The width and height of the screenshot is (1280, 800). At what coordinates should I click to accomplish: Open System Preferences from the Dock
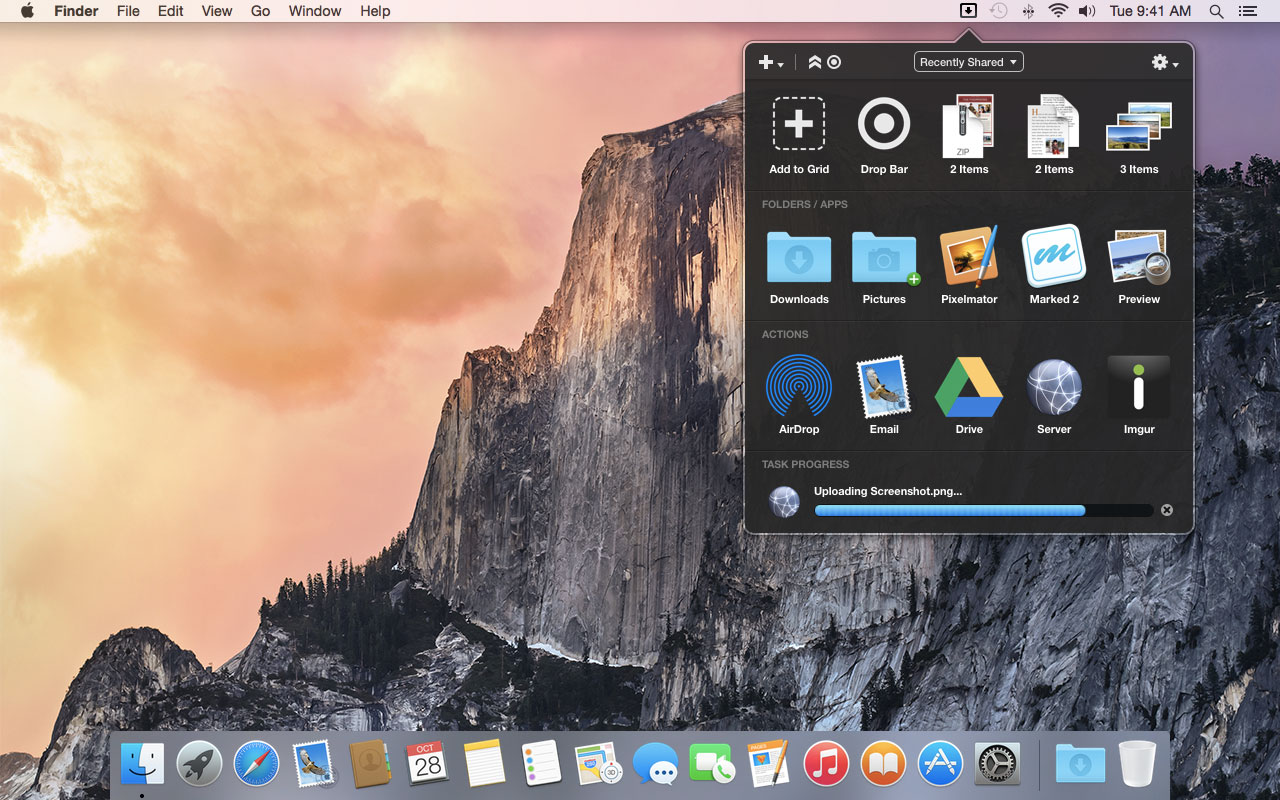point(997,765)
